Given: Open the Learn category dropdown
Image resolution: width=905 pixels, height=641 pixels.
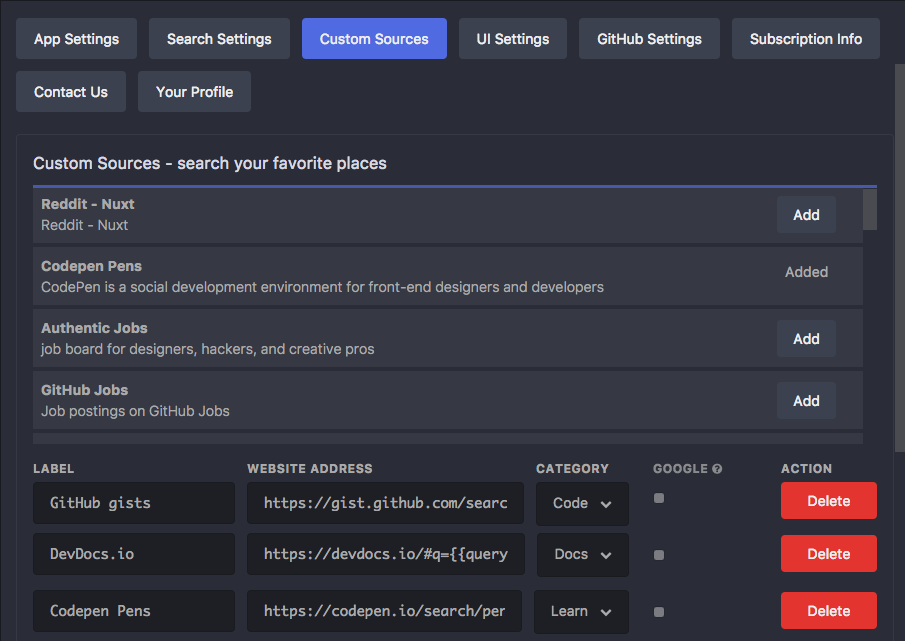Looking at the screenshot, I should [x=581, y=612].
